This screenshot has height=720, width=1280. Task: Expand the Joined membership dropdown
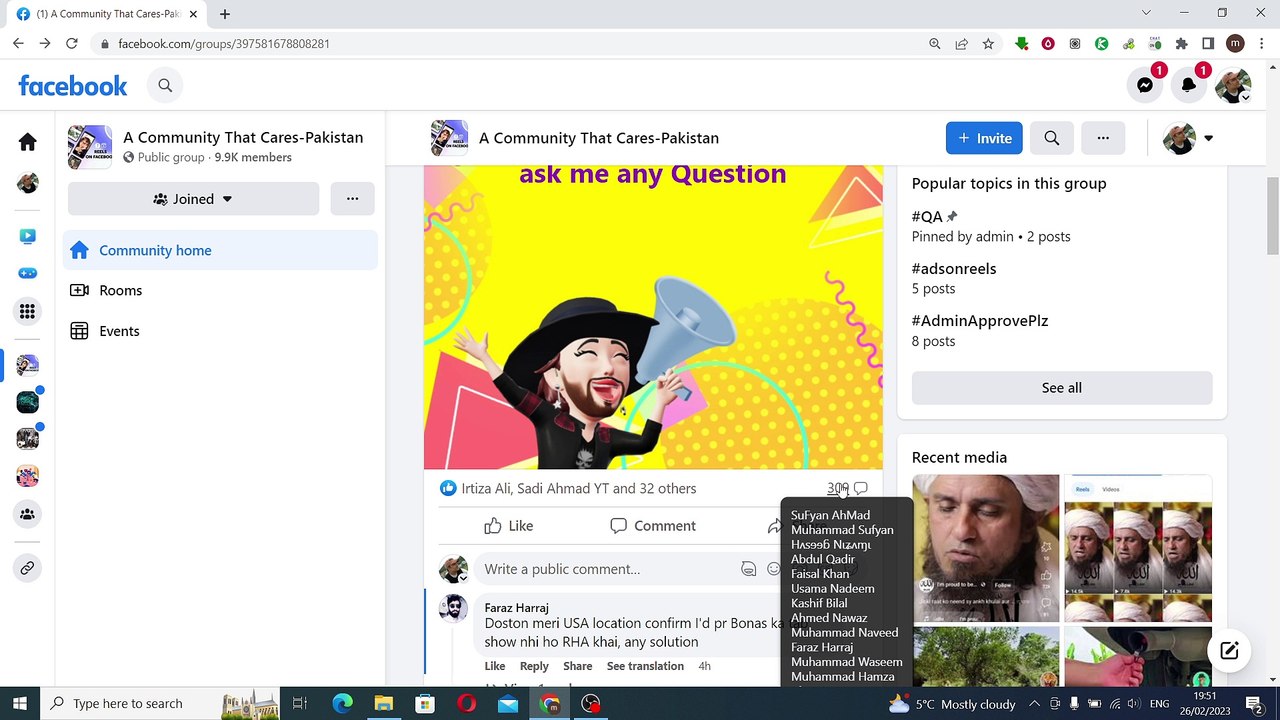pyautogui.click(x=193, y=199)
